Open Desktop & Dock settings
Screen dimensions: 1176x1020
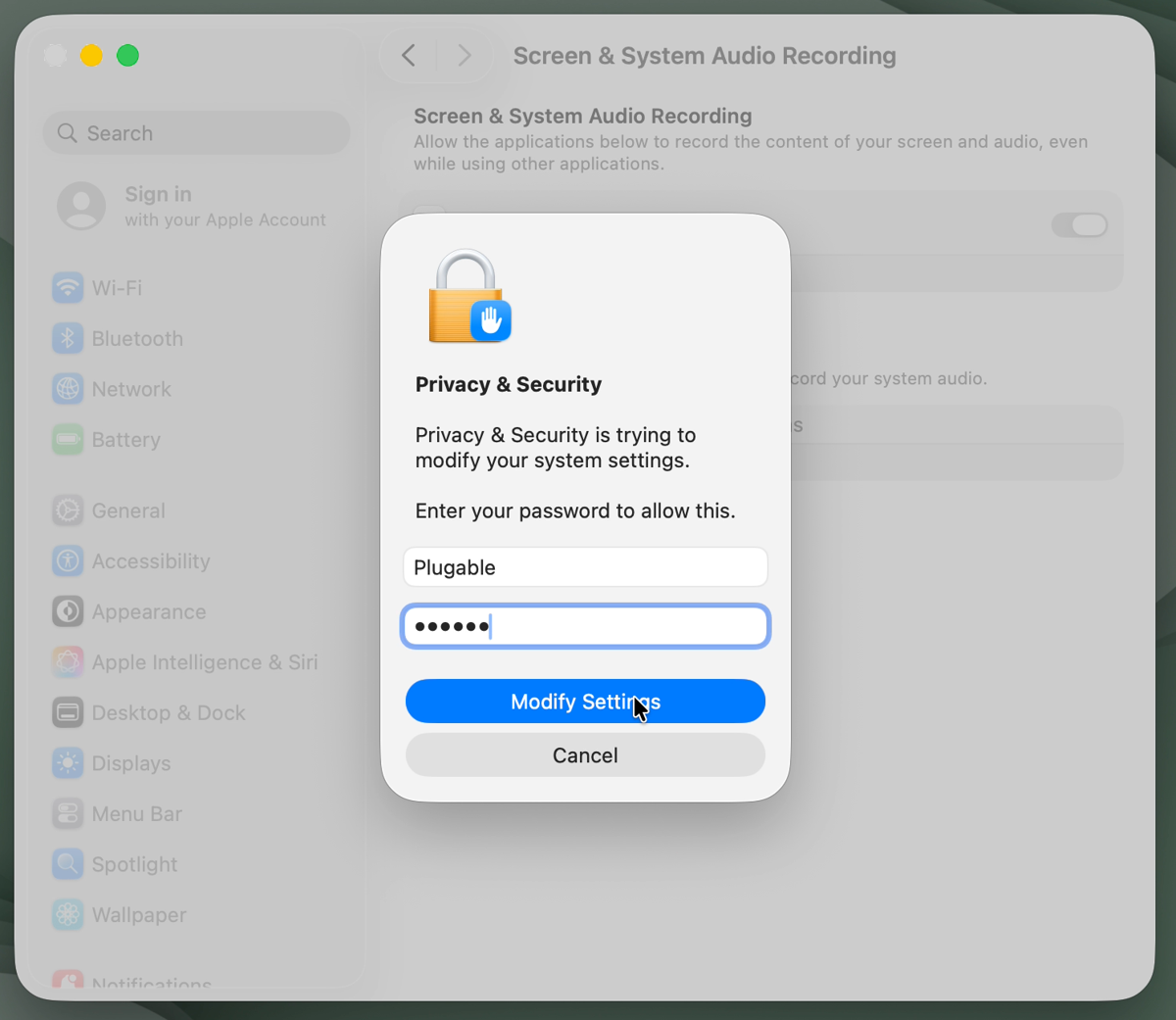169,712
